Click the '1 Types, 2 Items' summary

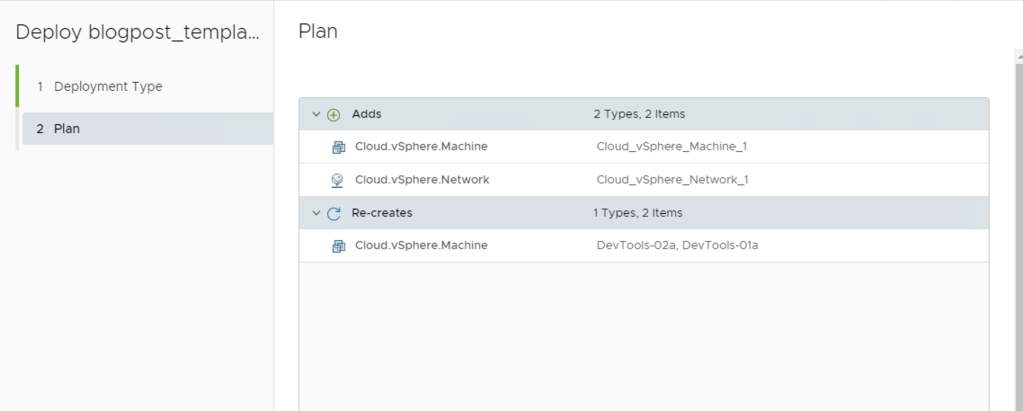click(x=638, y=213)
